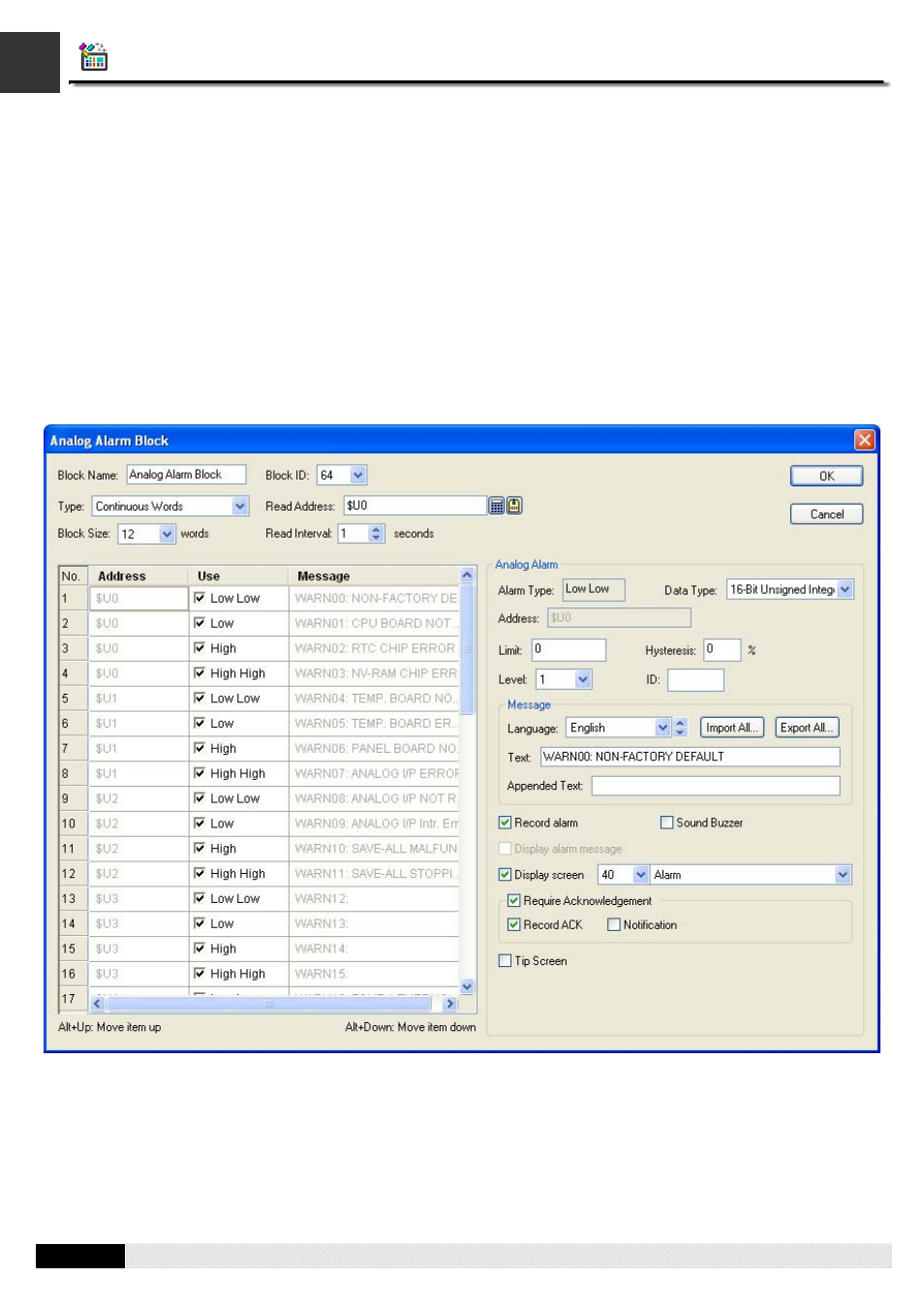Expand the Alarm screen name dropdown
Screen dimensions: 924x1308
843,875
